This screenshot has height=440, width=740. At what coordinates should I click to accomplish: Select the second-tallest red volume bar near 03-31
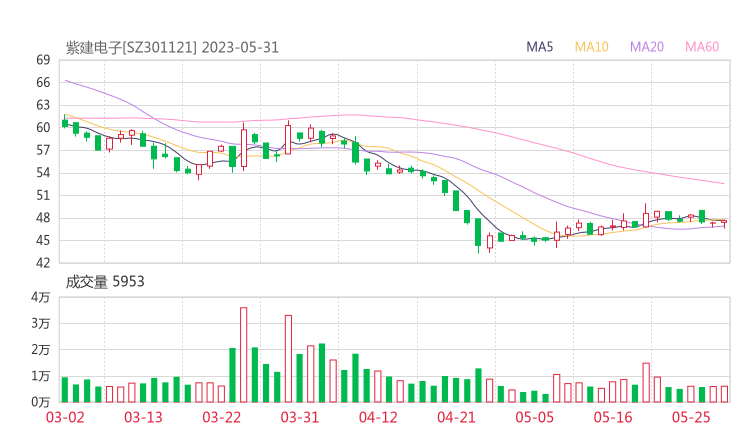point(288,359)
